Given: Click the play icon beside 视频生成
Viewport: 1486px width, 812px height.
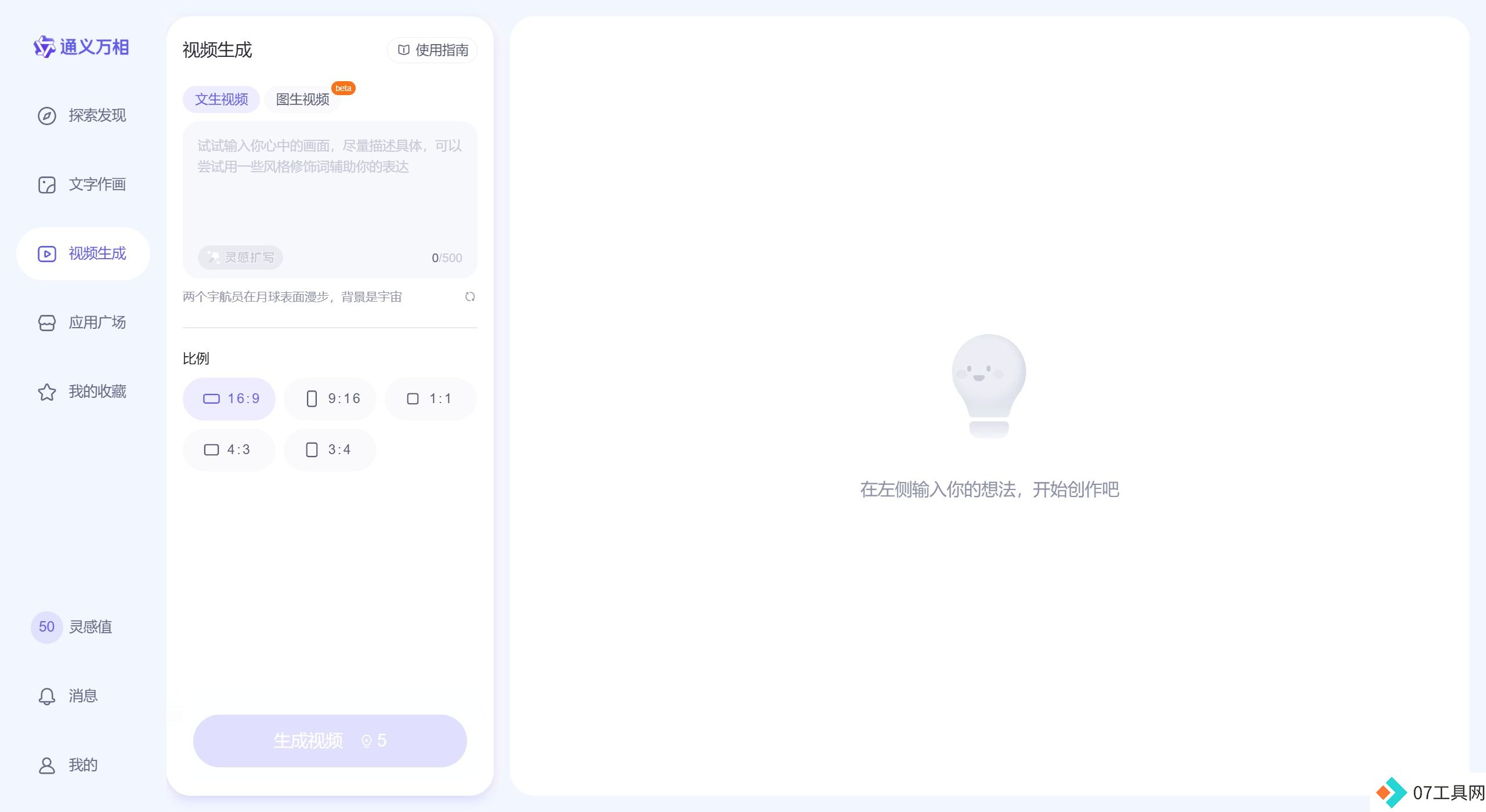Looking at the screenshot, I should (46, 253).
